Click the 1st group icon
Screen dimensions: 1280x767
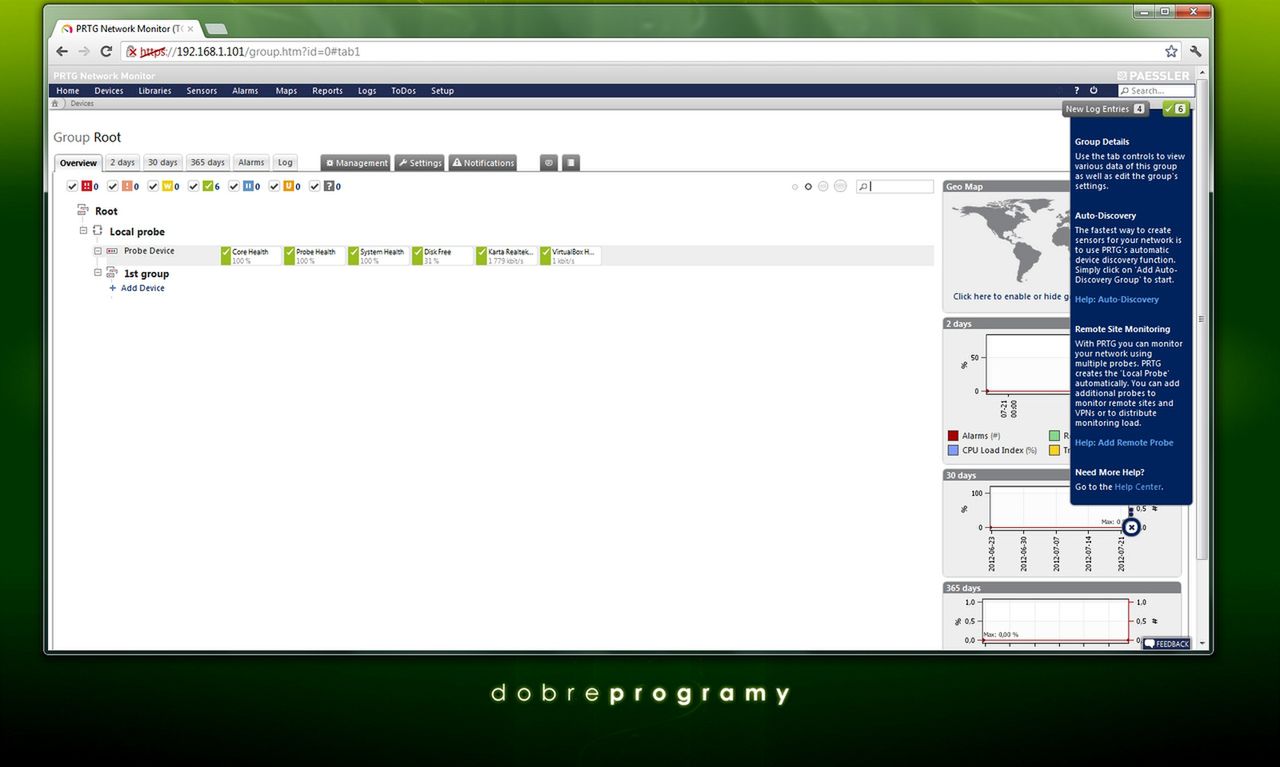tap(112, 273)
